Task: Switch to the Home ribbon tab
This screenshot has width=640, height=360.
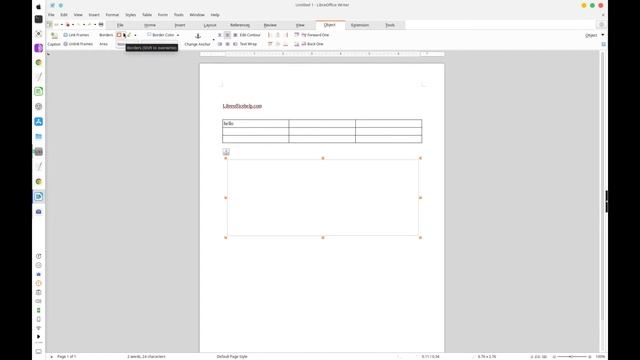Action: [x=150, y=25]
